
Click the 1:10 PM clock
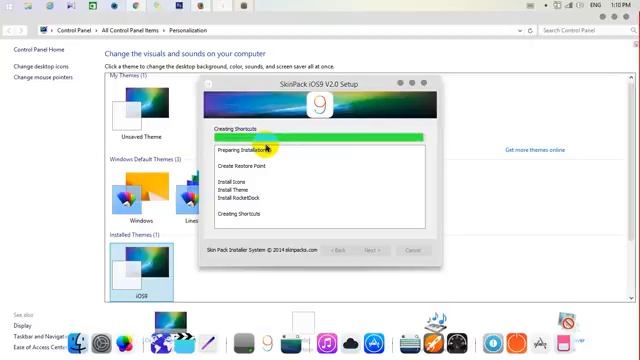620,5
